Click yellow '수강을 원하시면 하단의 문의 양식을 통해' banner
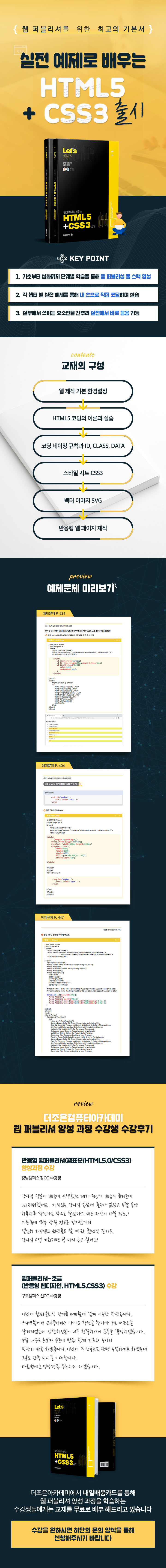This screenshot has width=166, height=1568. 83,1534
